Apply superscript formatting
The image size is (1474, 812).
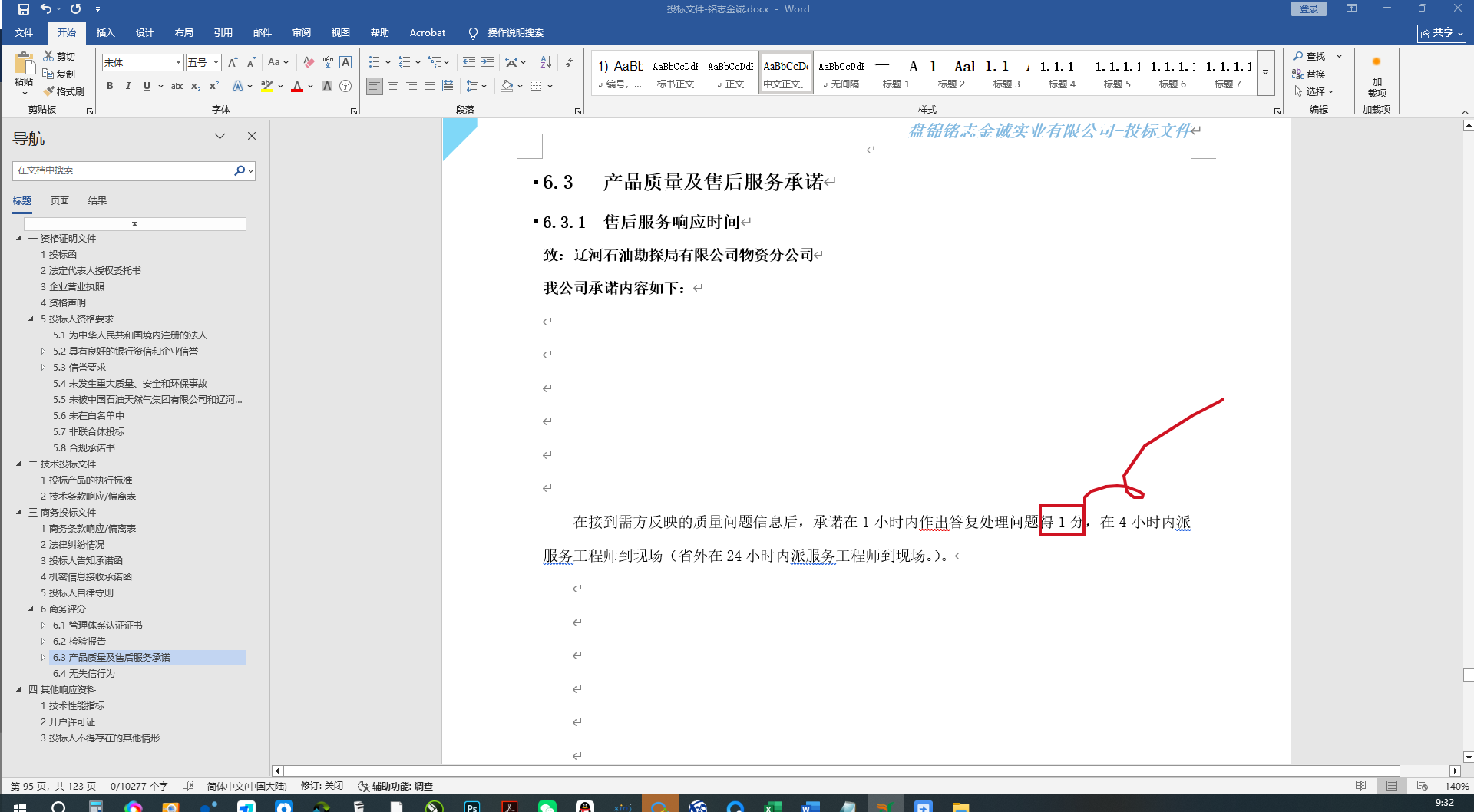pos(214,86)
